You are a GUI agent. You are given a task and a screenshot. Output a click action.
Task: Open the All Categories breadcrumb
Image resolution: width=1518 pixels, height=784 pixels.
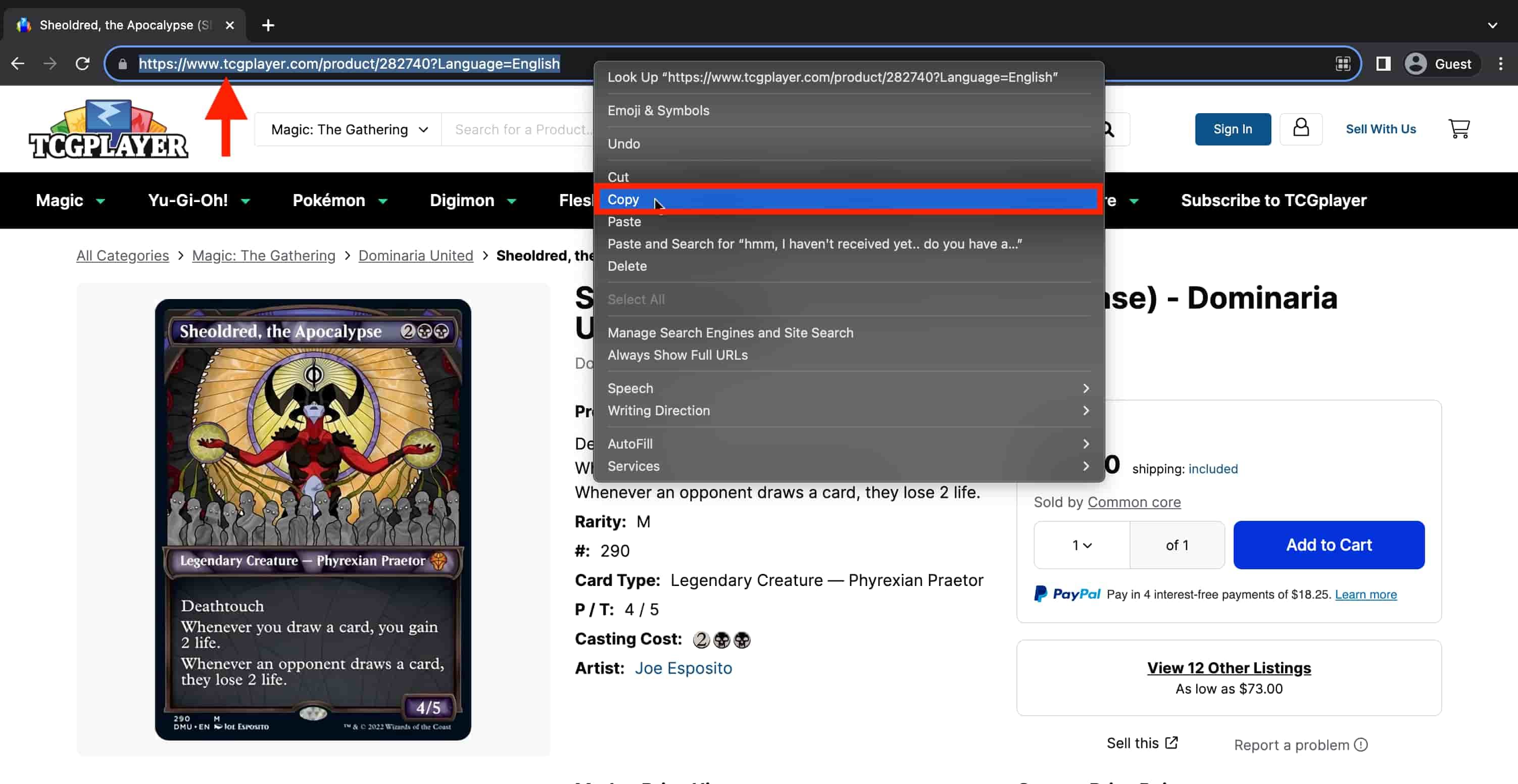tap(123, 256)
